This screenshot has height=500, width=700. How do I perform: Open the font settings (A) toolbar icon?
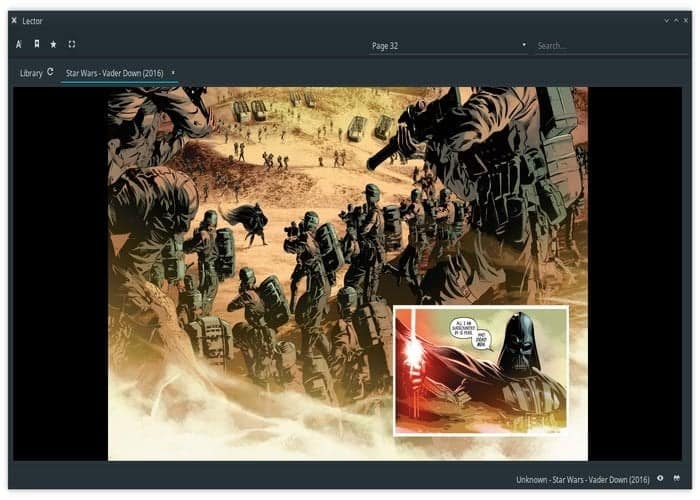[19, 44]
